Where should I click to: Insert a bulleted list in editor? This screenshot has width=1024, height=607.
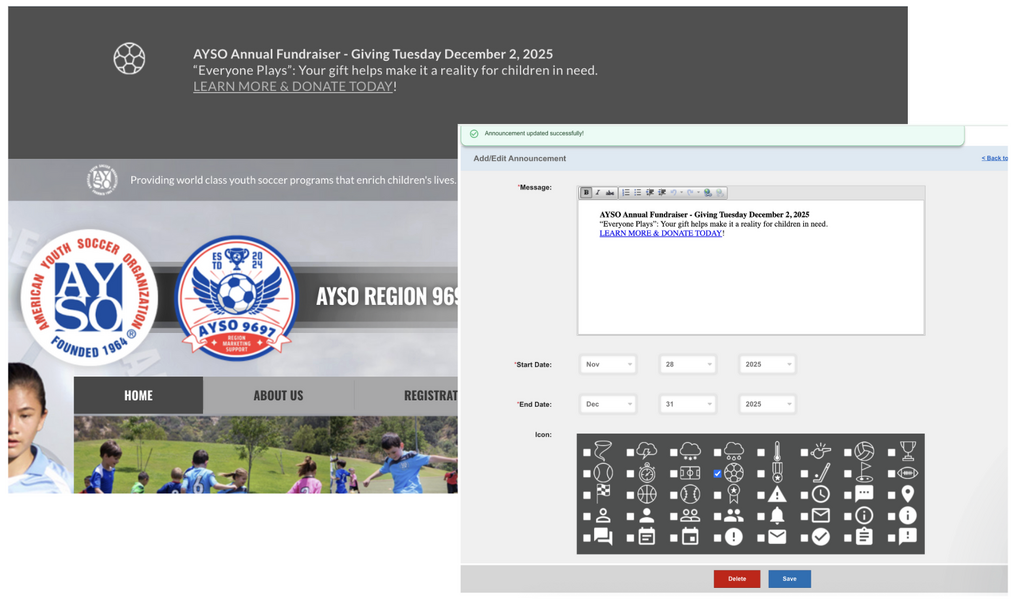(x=638, y=193)
